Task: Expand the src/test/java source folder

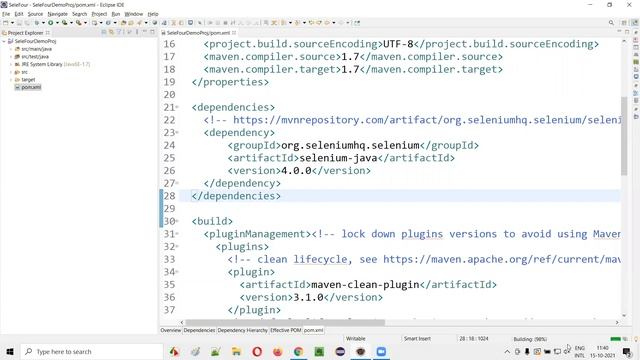Action: [11, 57]
